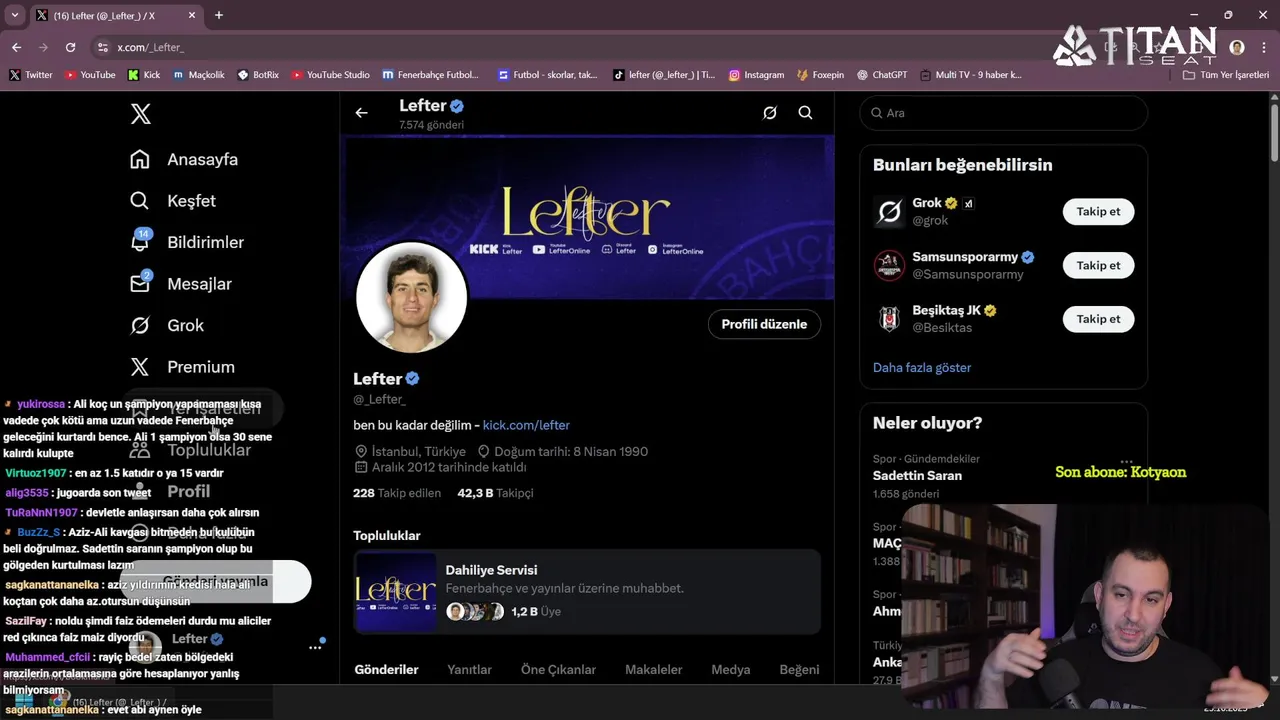Reload the page with the refresh icon
The image size is (1280, 720).
tap(70, 47)
